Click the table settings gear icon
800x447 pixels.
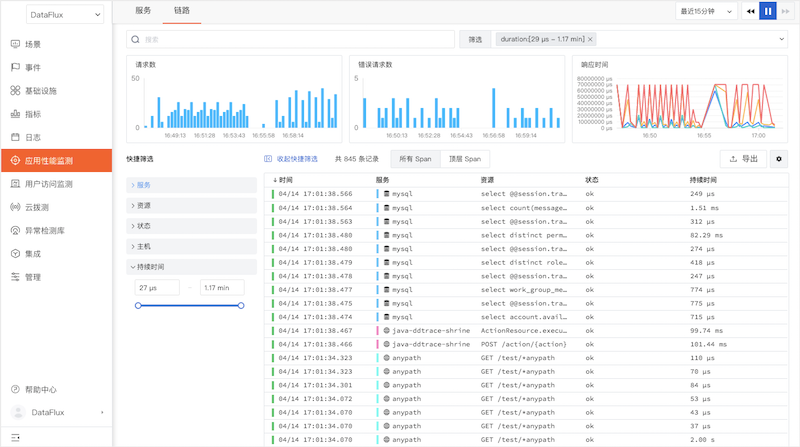[779, 159]
